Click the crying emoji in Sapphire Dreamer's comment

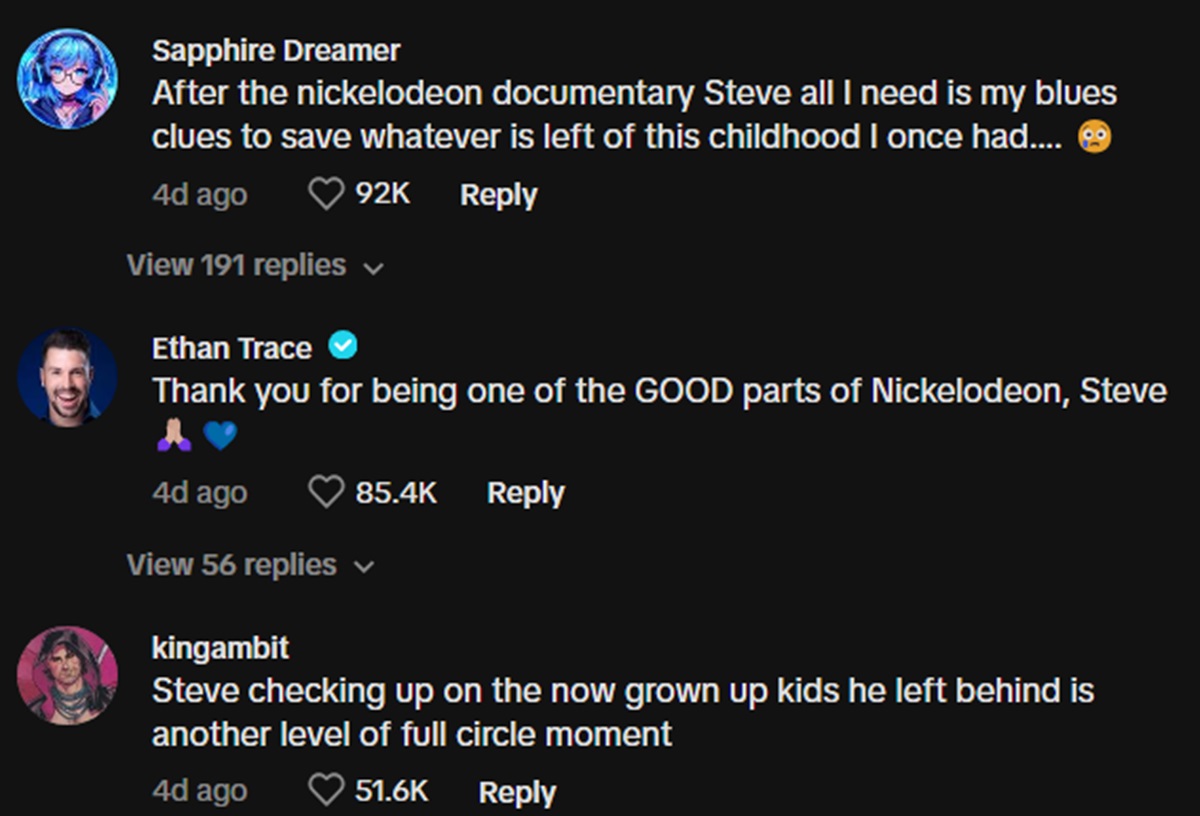(x=1095, y=138)
